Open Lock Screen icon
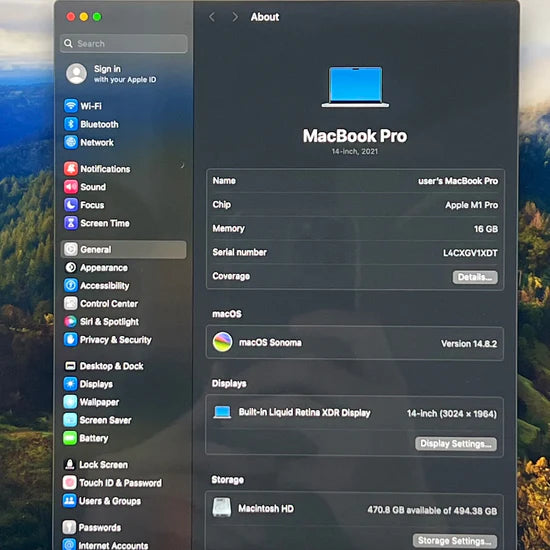Viewport: 550px width, 550px height. click(69, 464)
